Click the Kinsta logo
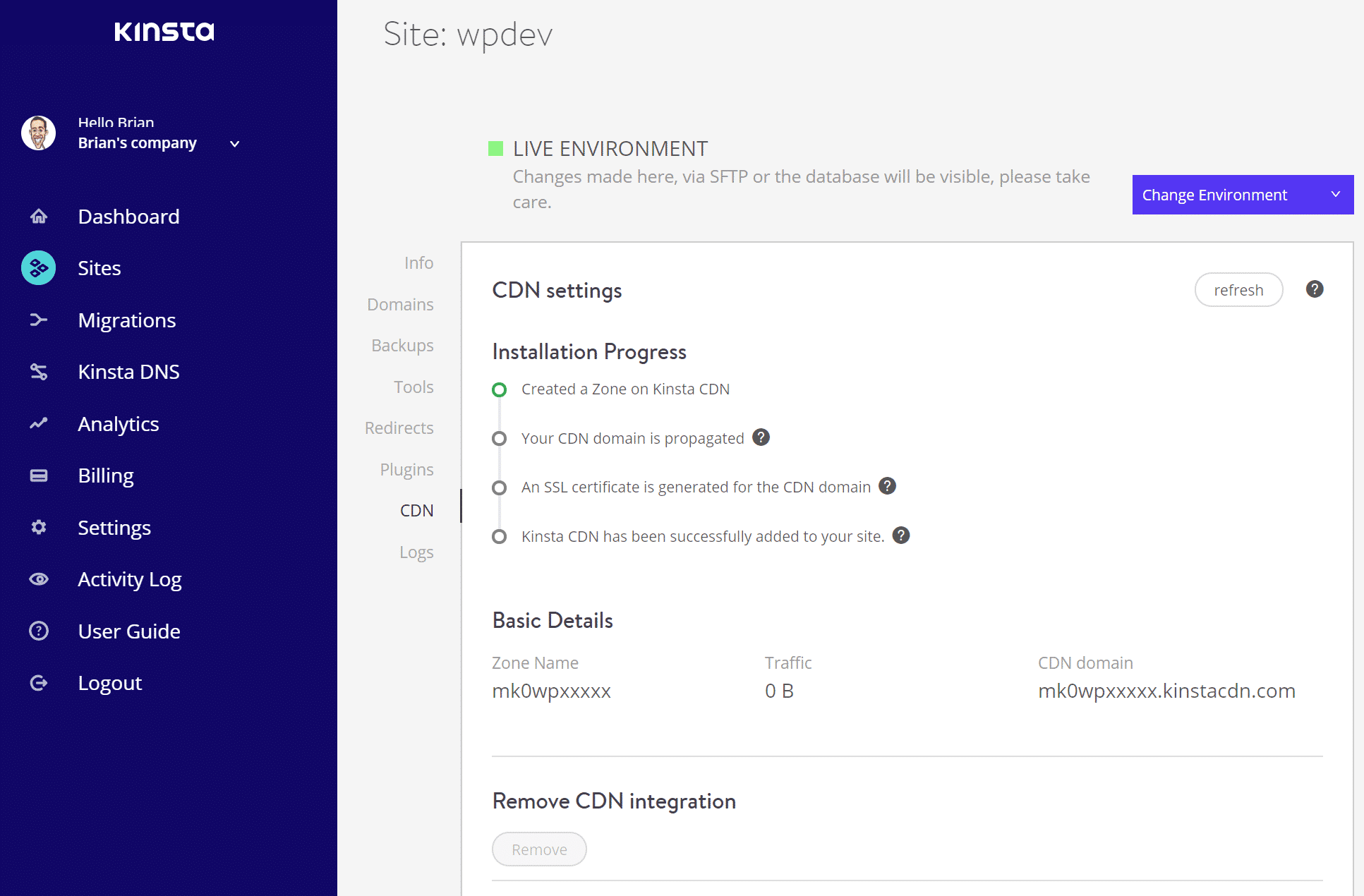This screenshot has height=896, width=1364. pos(164,31)
